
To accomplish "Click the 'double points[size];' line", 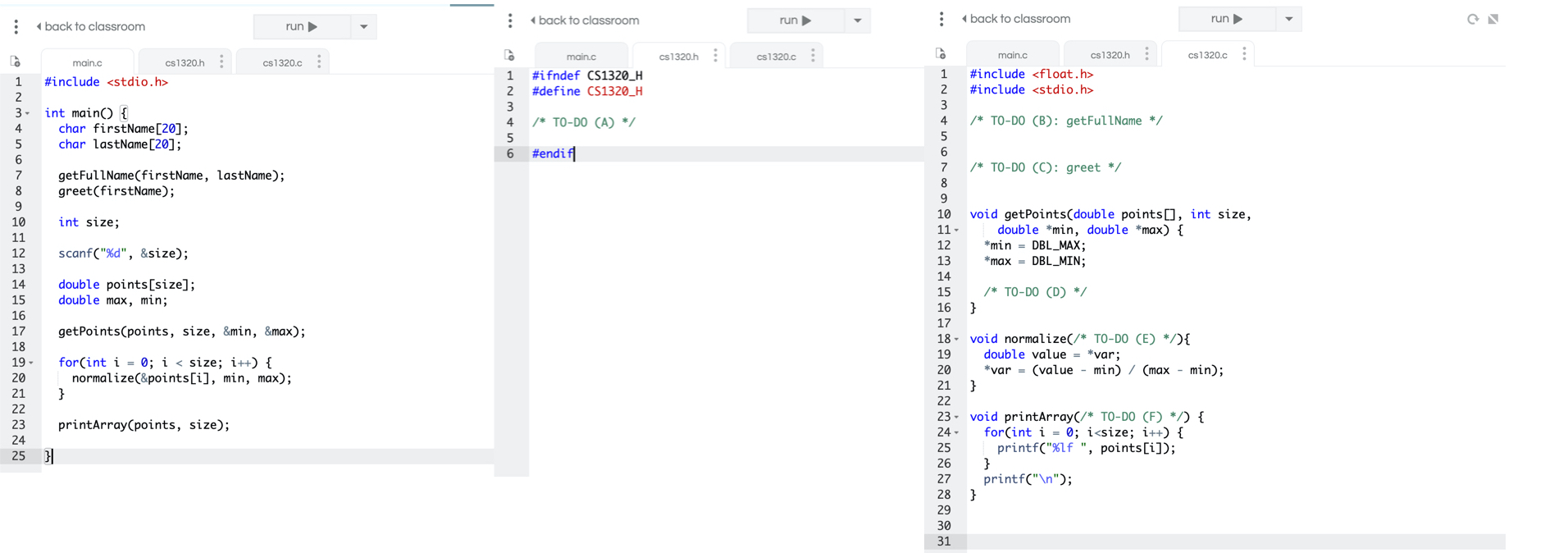I will 126,285.
